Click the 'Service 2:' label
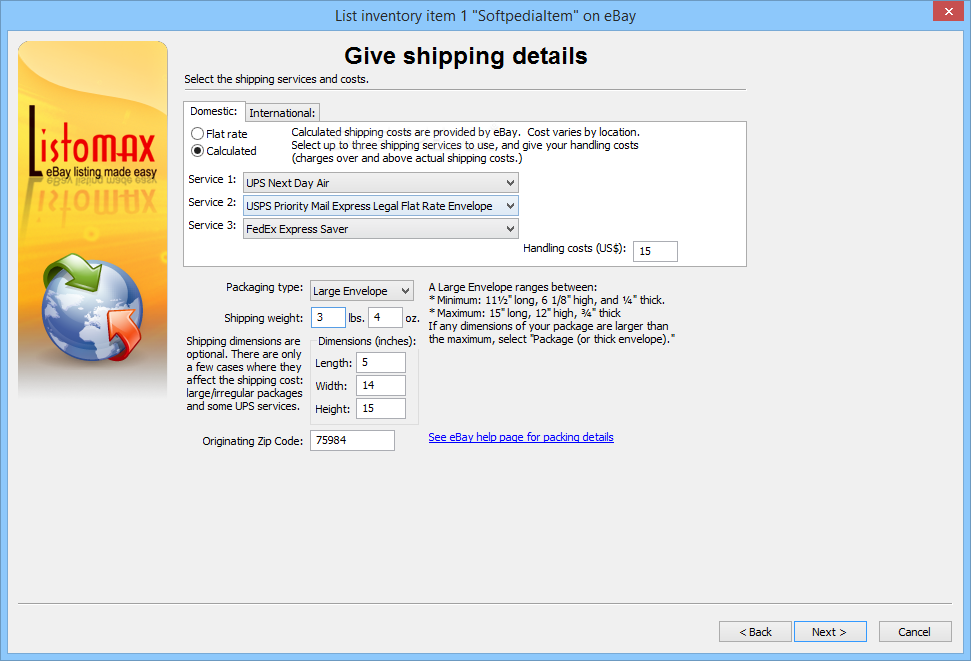This screenshot has width=971, height=661. click(x=212, y=202)
